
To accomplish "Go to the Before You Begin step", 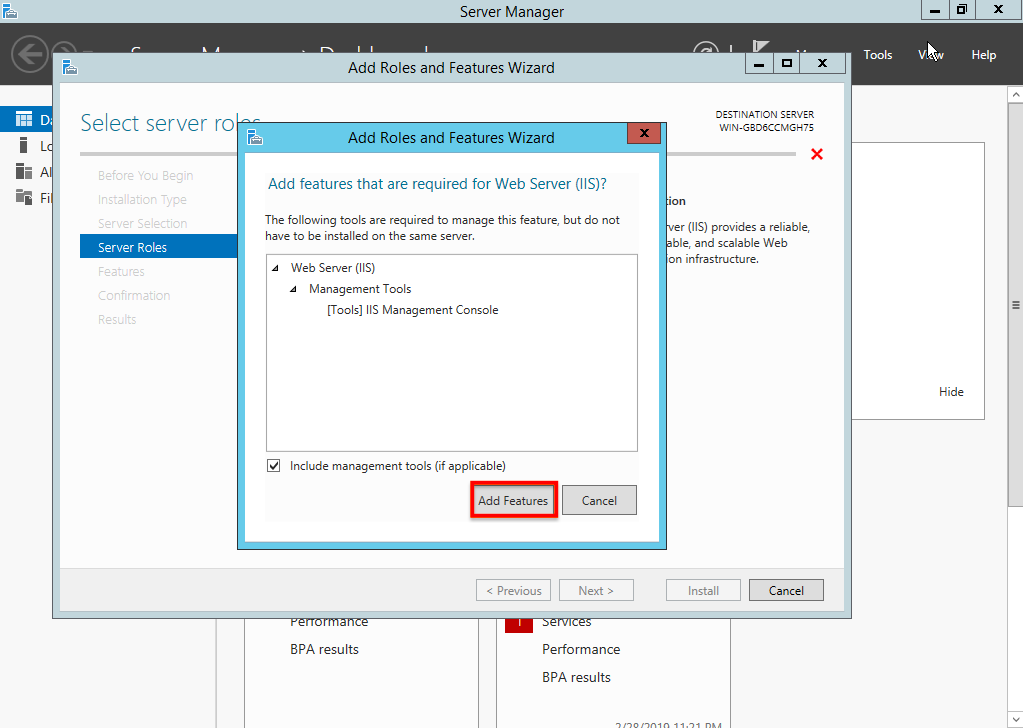I will pyautogui.click(x=145, y=175).
